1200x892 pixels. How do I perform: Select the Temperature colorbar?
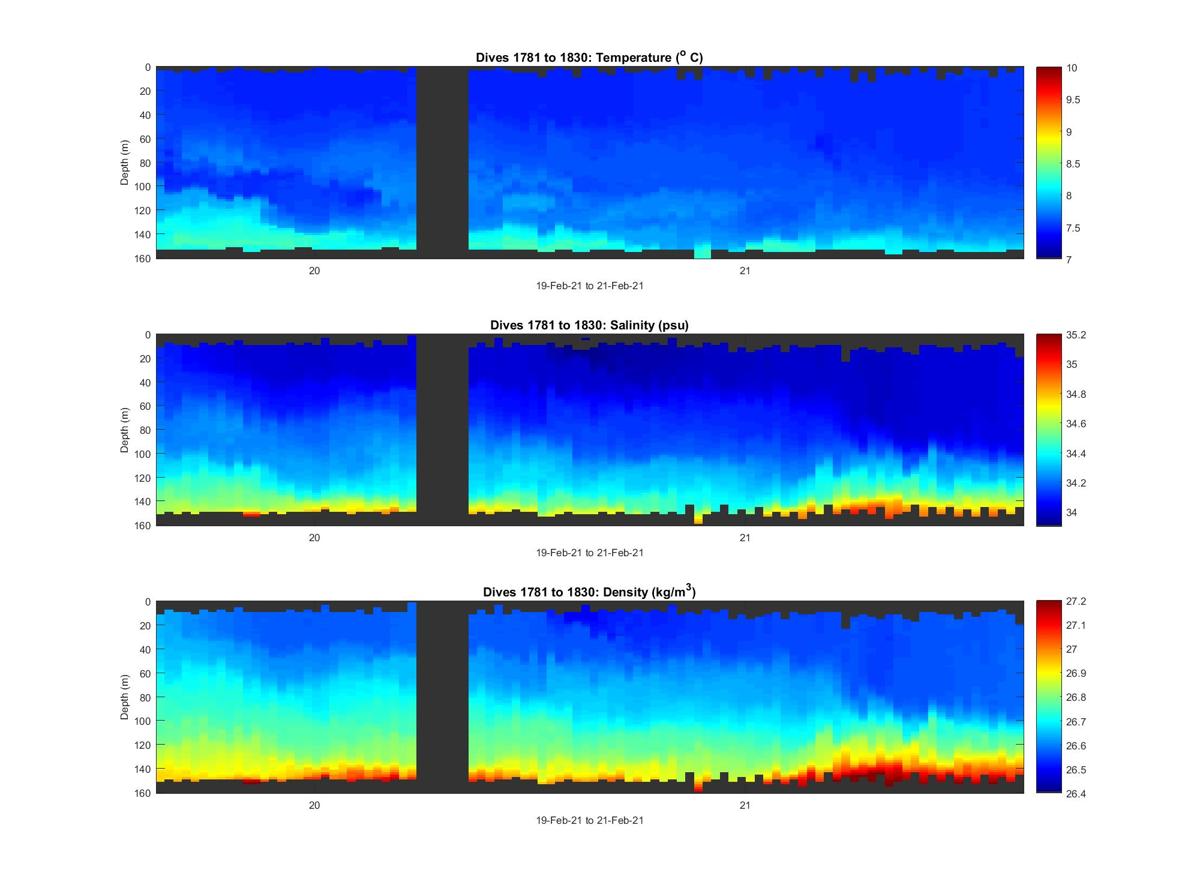click(1048, 162)
